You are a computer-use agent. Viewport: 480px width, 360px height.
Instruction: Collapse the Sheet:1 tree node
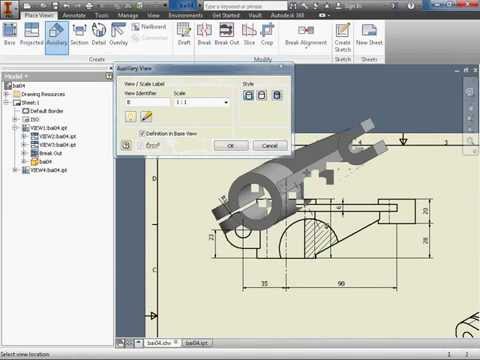point(6,102)
